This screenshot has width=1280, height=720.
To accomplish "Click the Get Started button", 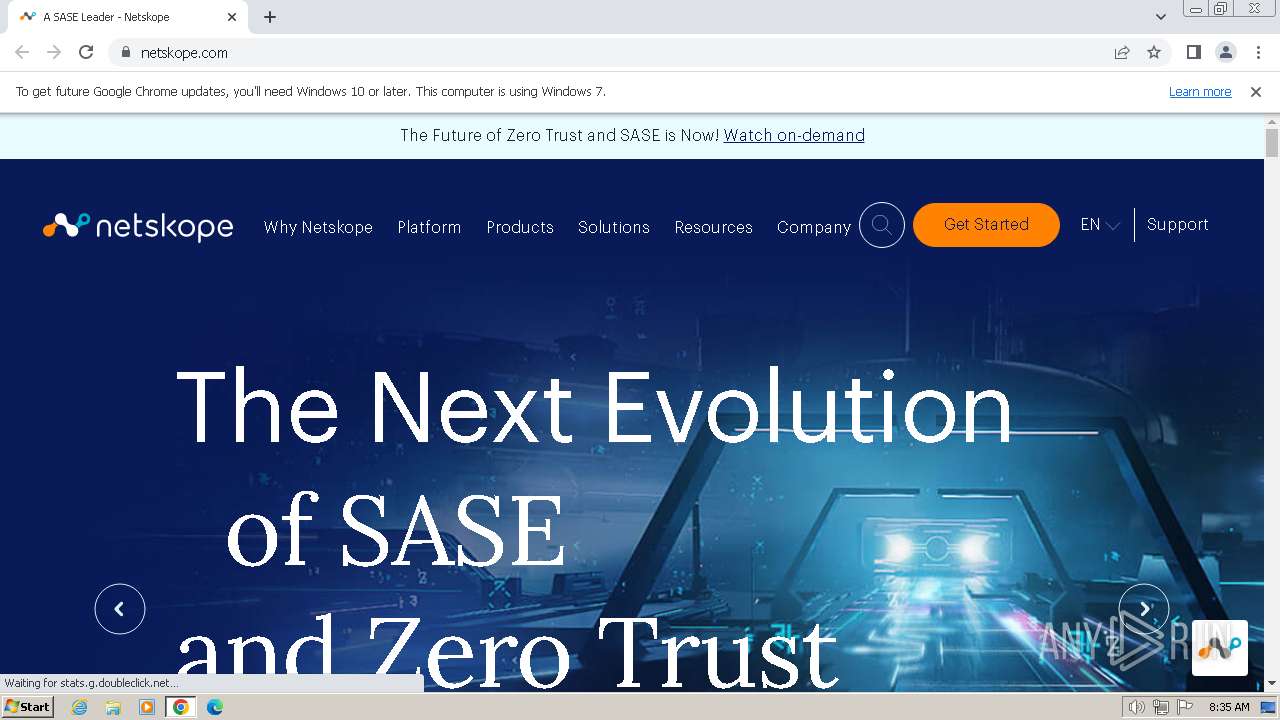I will pos(986,225).
